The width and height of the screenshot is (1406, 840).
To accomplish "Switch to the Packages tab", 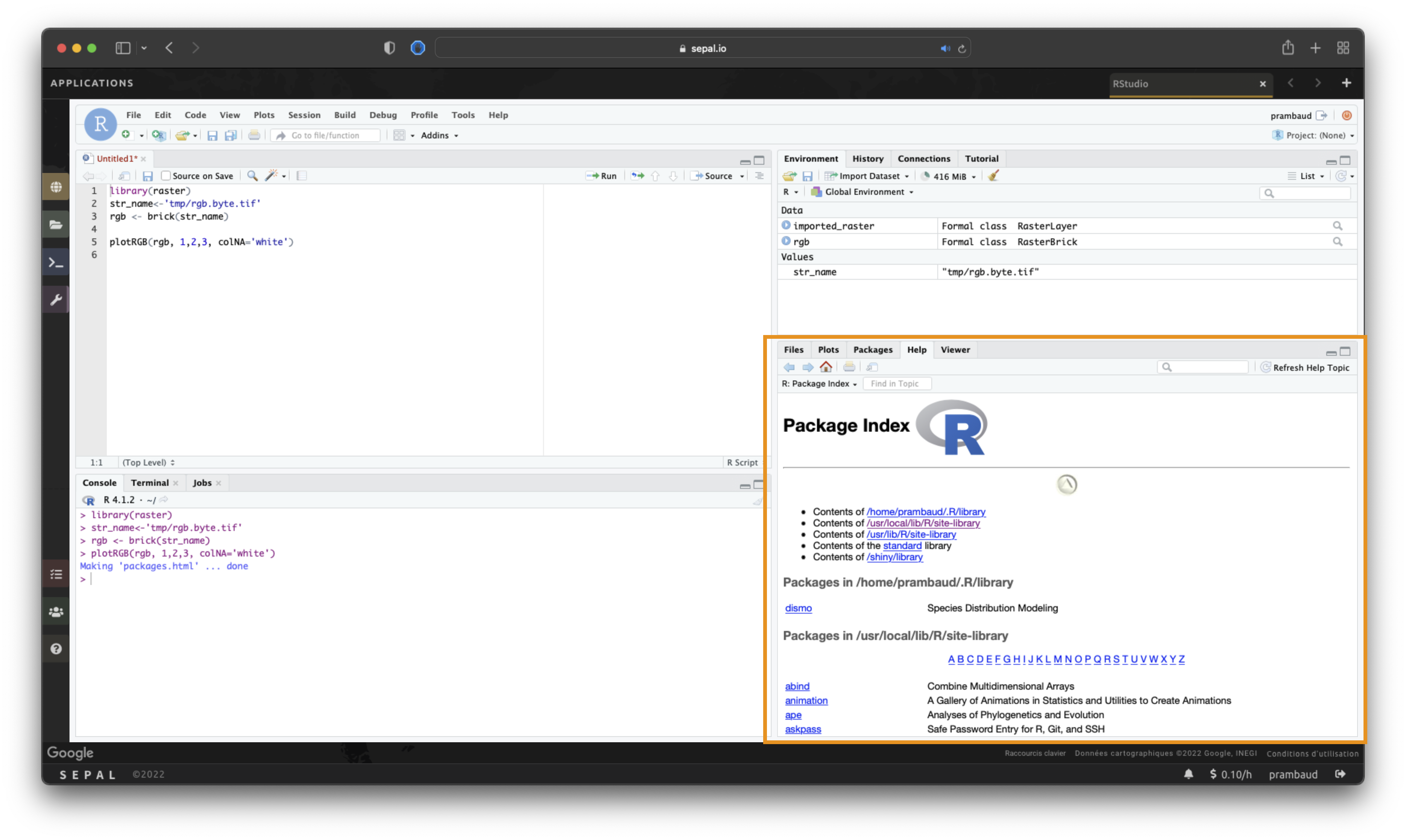I will tap(872, 350).
